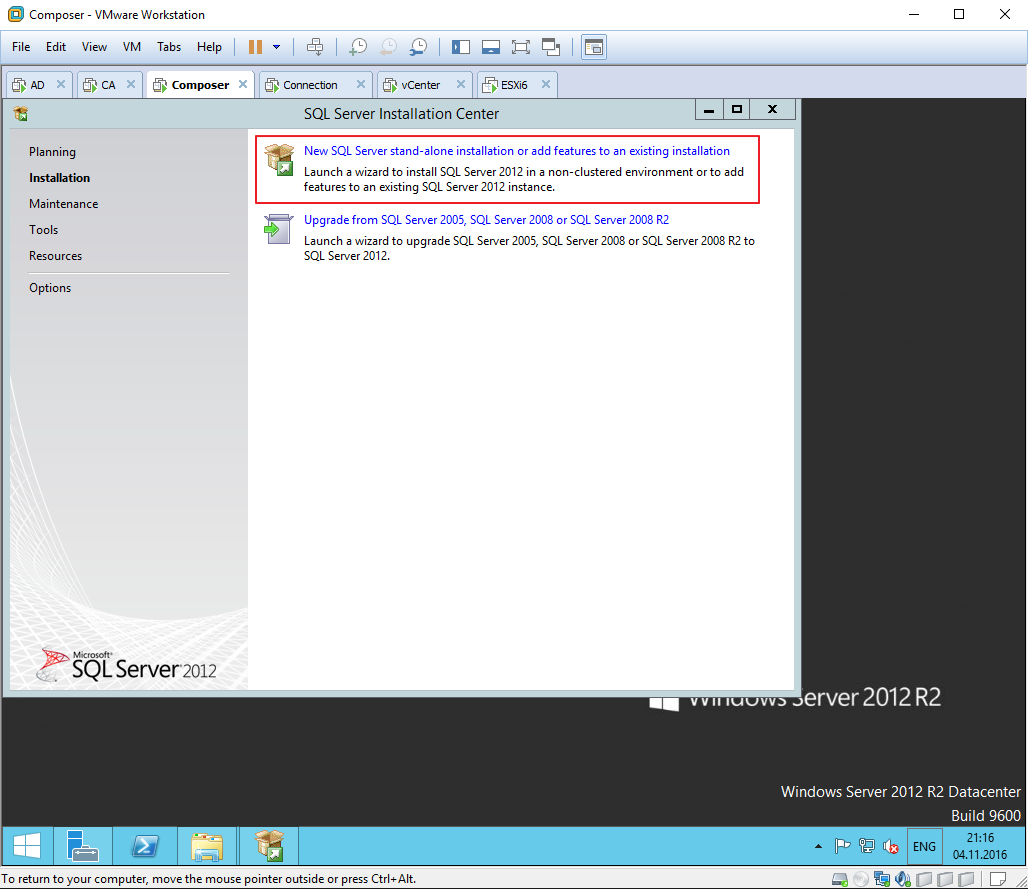Click the revert to snapshot icon

pyautogui.click(x=388, y=47)
